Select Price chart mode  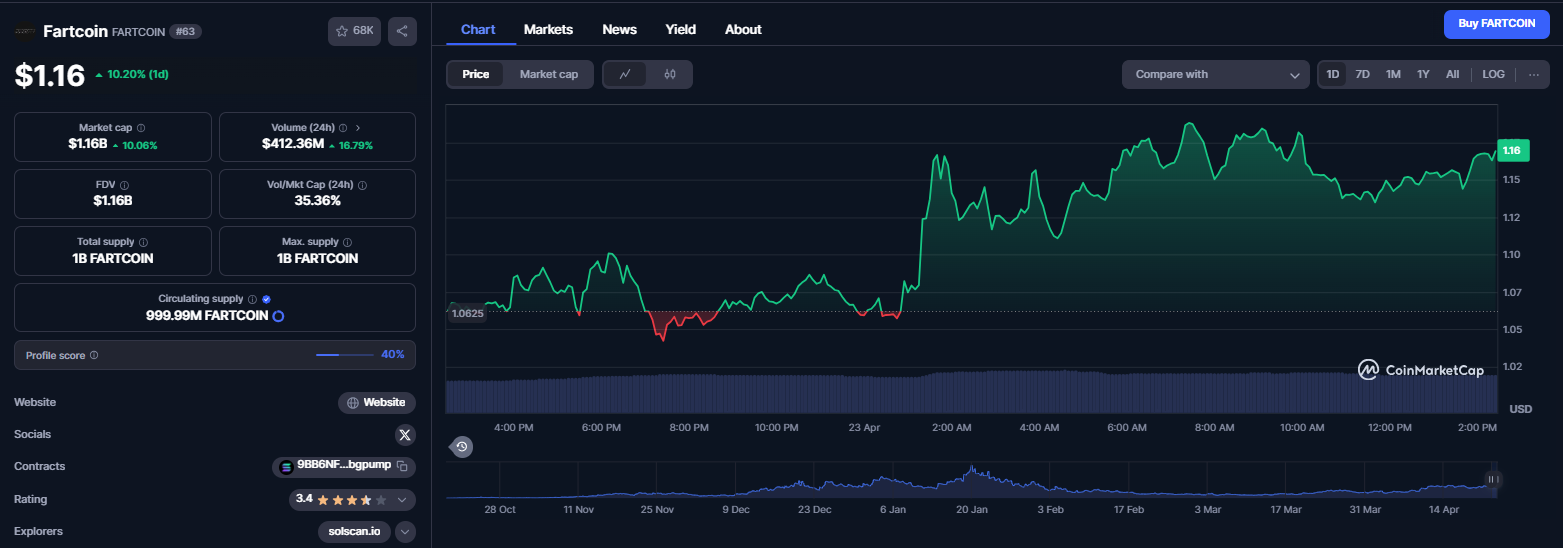point(476,74)
